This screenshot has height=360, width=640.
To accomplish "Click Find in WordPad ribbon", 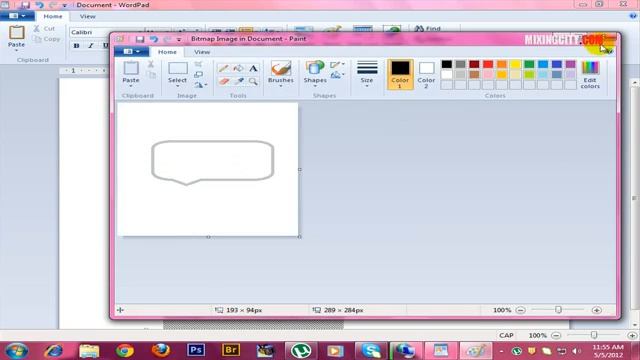I will tap(428, 29).
